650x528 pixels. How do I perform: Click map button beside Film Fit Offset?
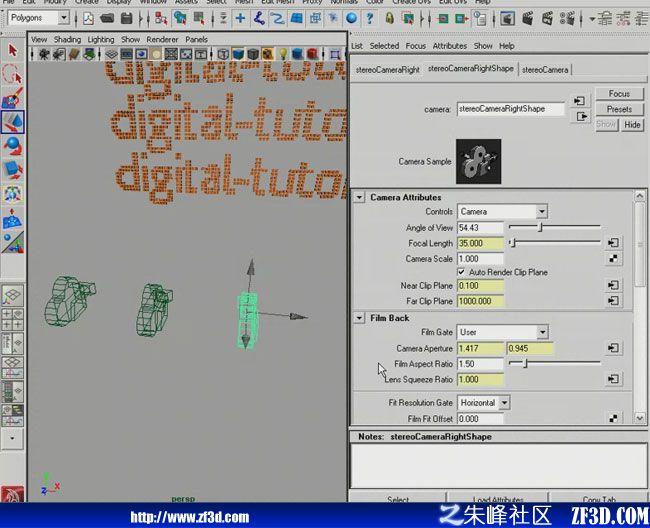(x=614, y=418)
